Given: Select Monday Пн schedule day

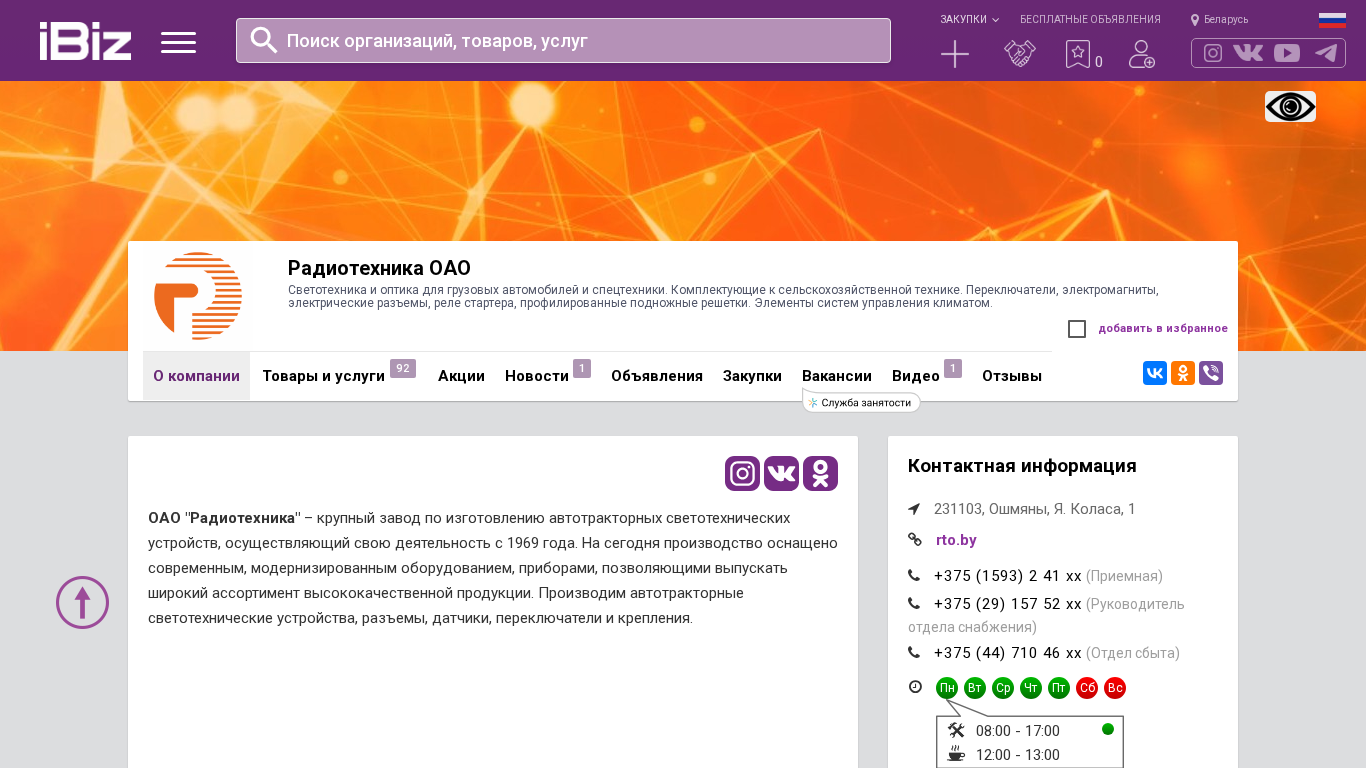Looking at the screenshot, I should coord(947,688).
